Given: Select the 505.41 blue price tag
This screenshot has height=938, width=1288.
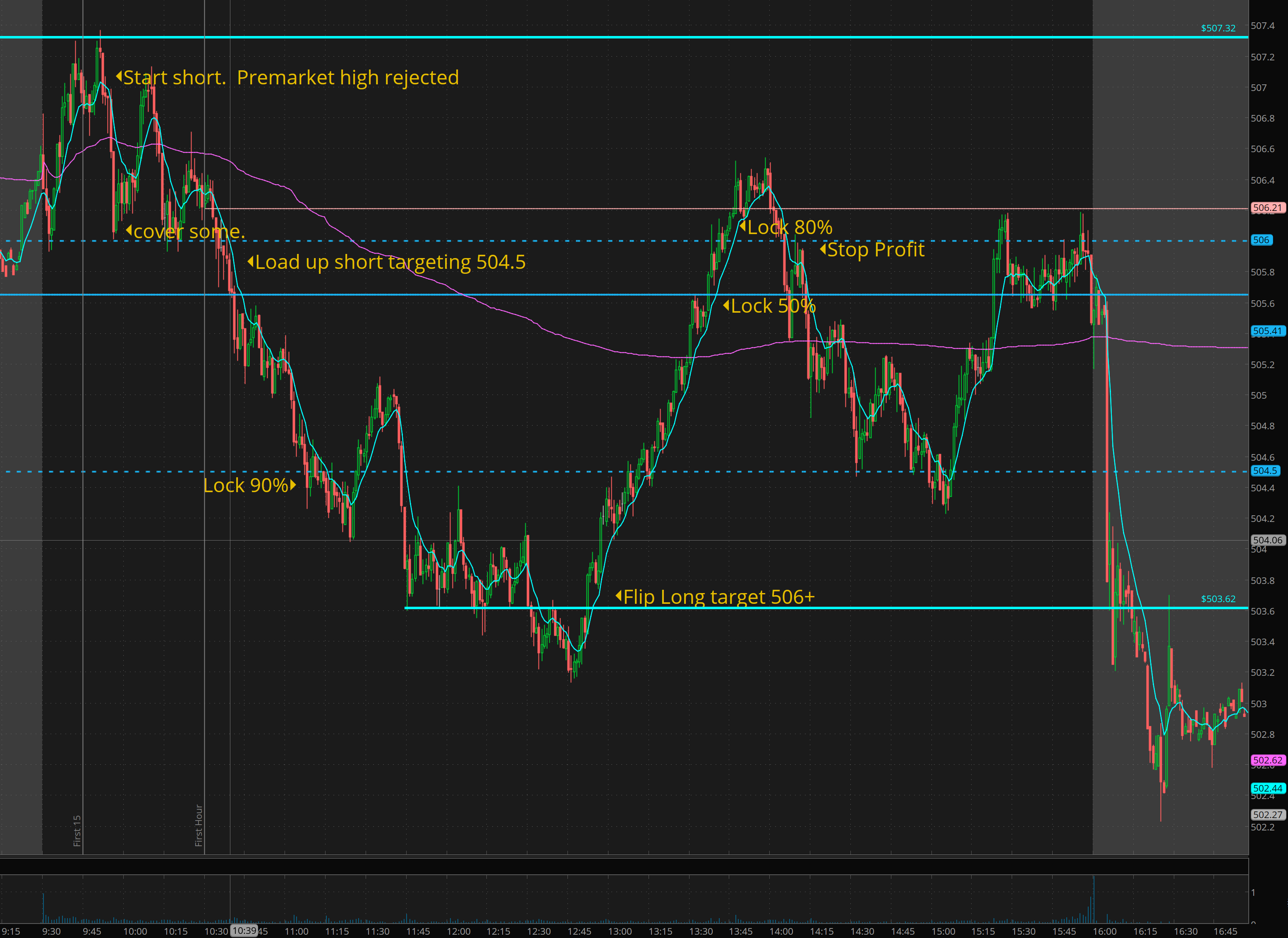Looking at the screenshot, I should (x=1268, y=330).
